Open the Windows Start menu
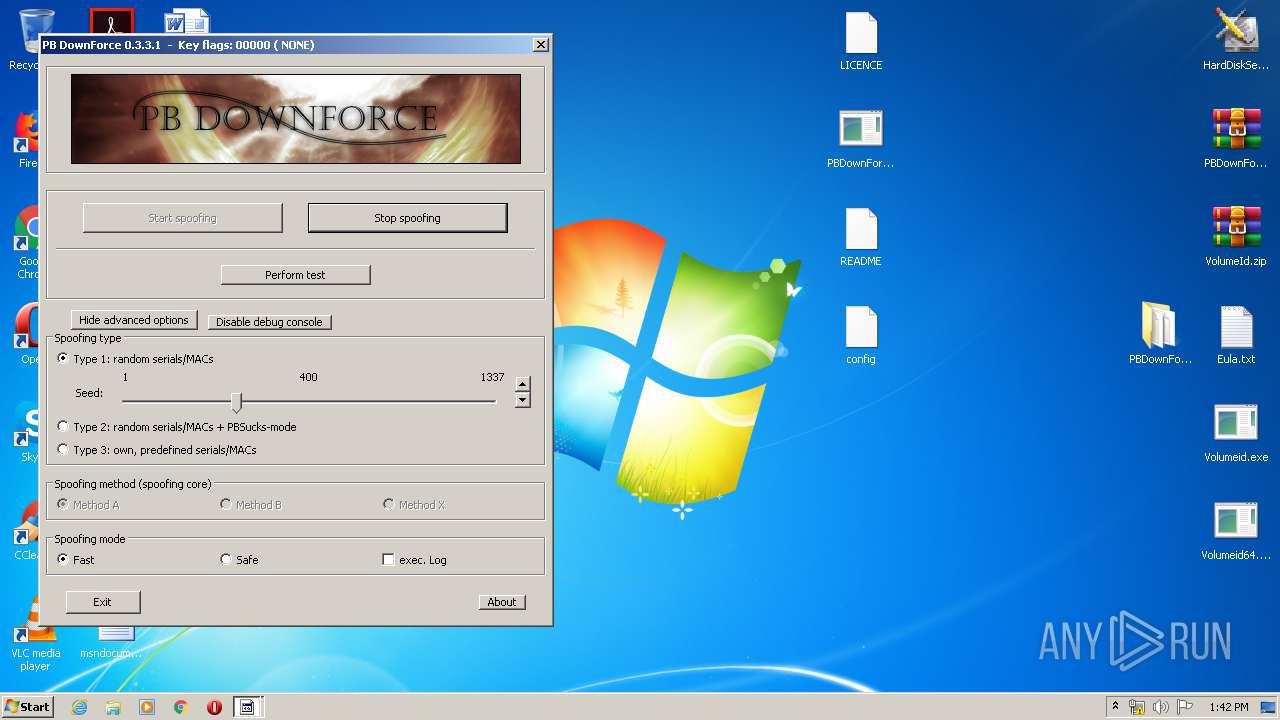The width and height of the screenshot is (1280, 720). (x=28, y=706)
